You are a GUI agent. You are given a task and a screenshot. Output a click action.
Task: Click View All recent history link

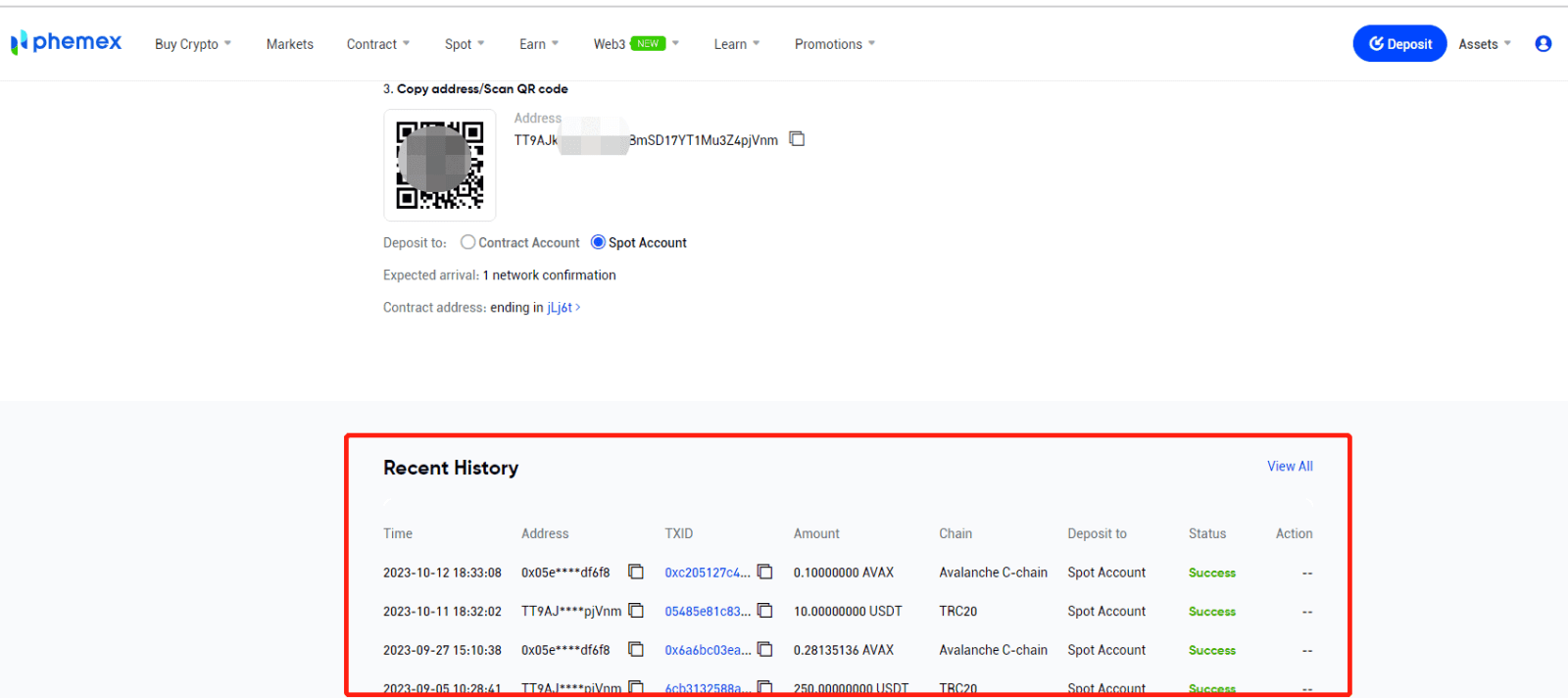point(1290,467)
